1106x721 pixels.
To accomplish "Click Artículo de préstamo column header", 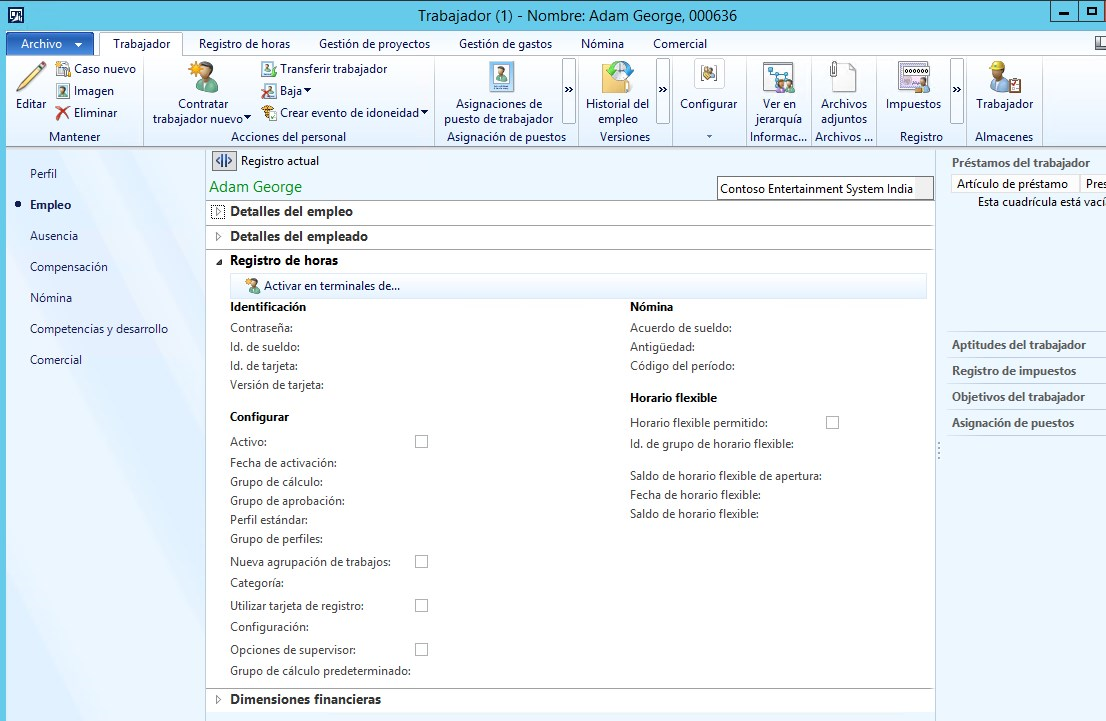I will (x=1013, y=184).
